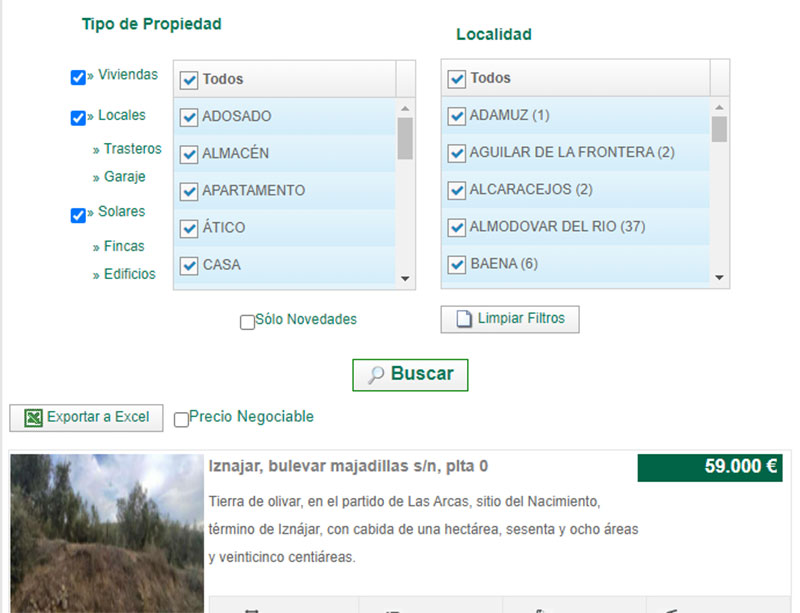This screenshot has height=613, width=800.
Task: Open listing titled Iznajar, bulevar majadillas
Action: point(348,467)
